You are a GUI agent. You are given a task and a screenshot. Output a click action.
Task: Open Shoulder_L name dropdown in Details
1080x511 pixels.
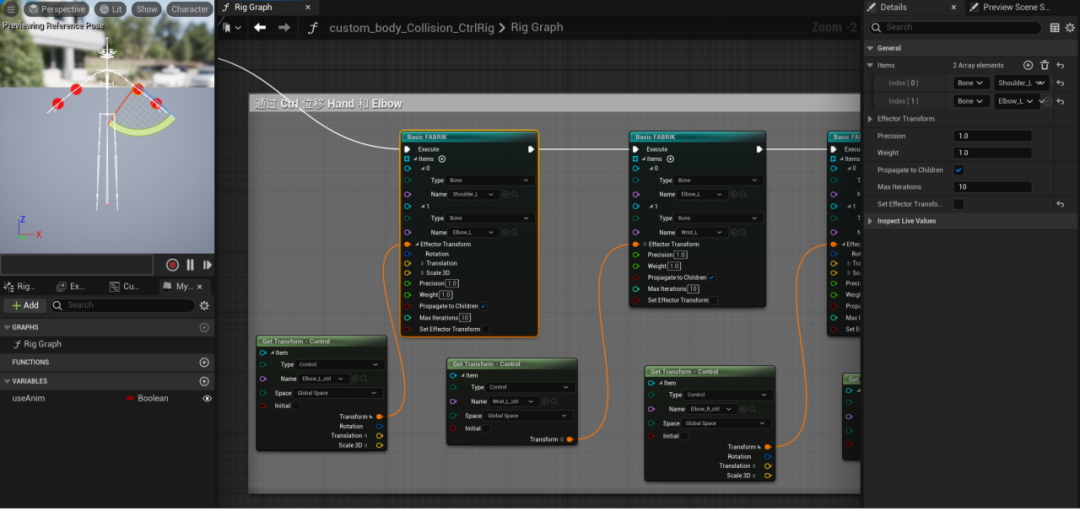tap(1021, 83)
